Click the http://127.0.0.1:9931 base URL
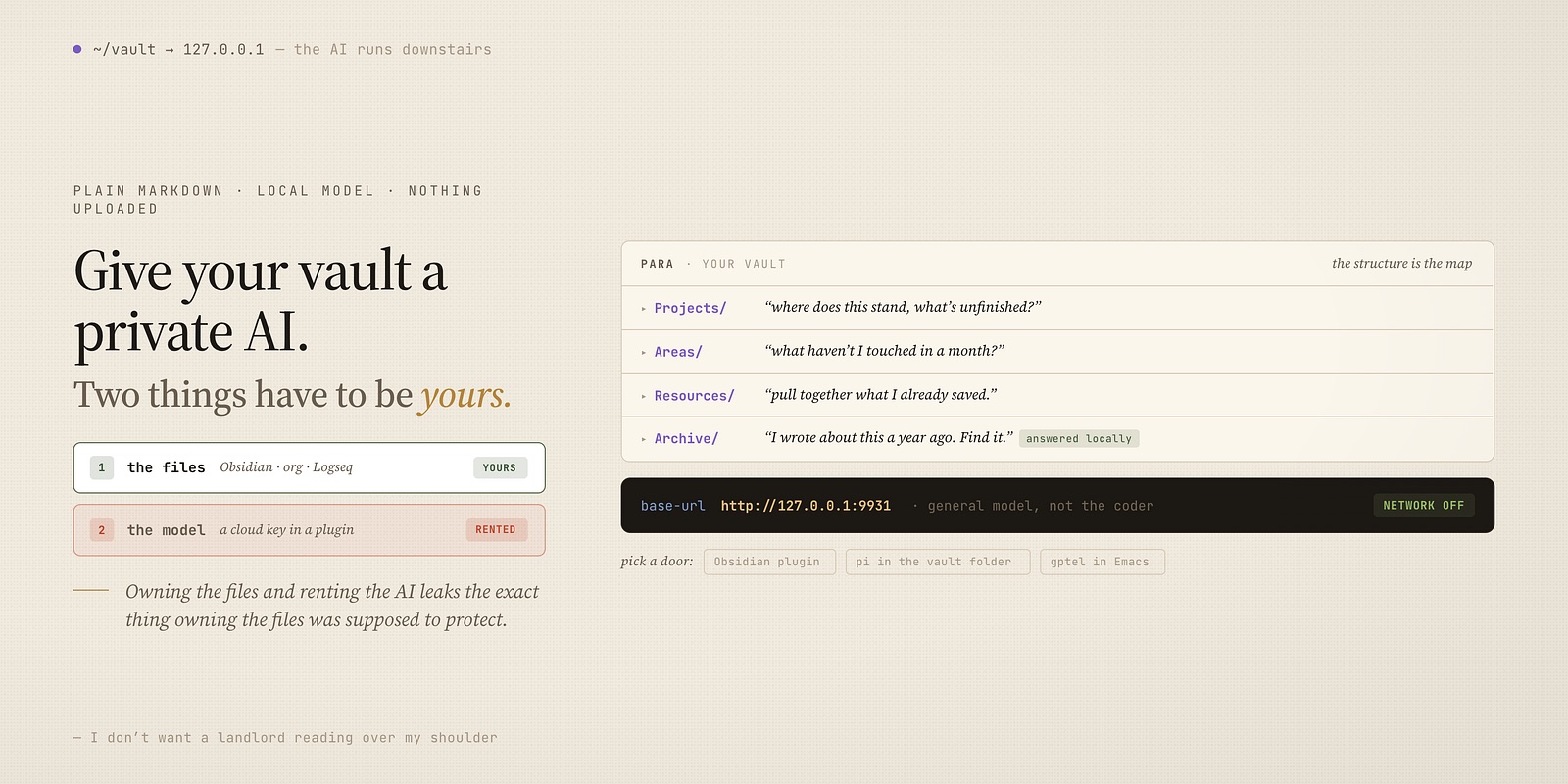The image size is (1568, 784). [806, 506]
